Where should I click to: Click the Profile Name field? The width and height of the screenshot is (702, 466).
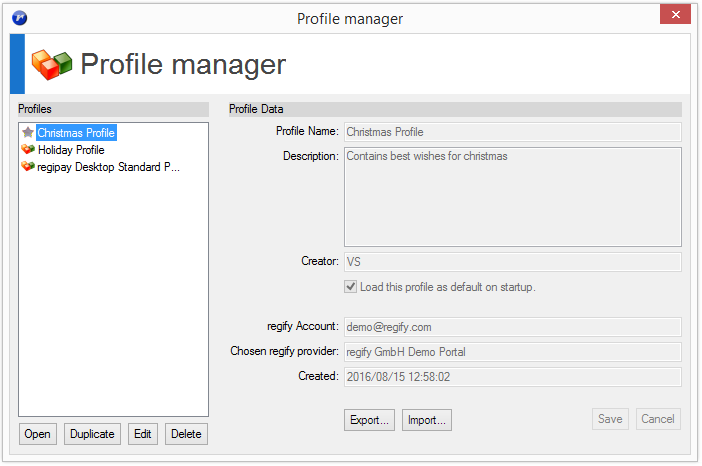(513, 132)
